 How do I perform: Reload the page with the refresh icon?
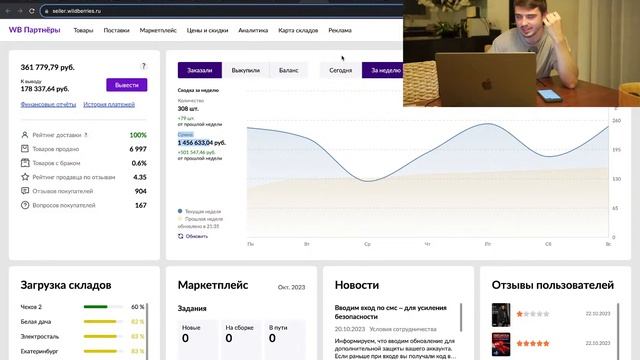pyautogui.click(x=32, y=11)
